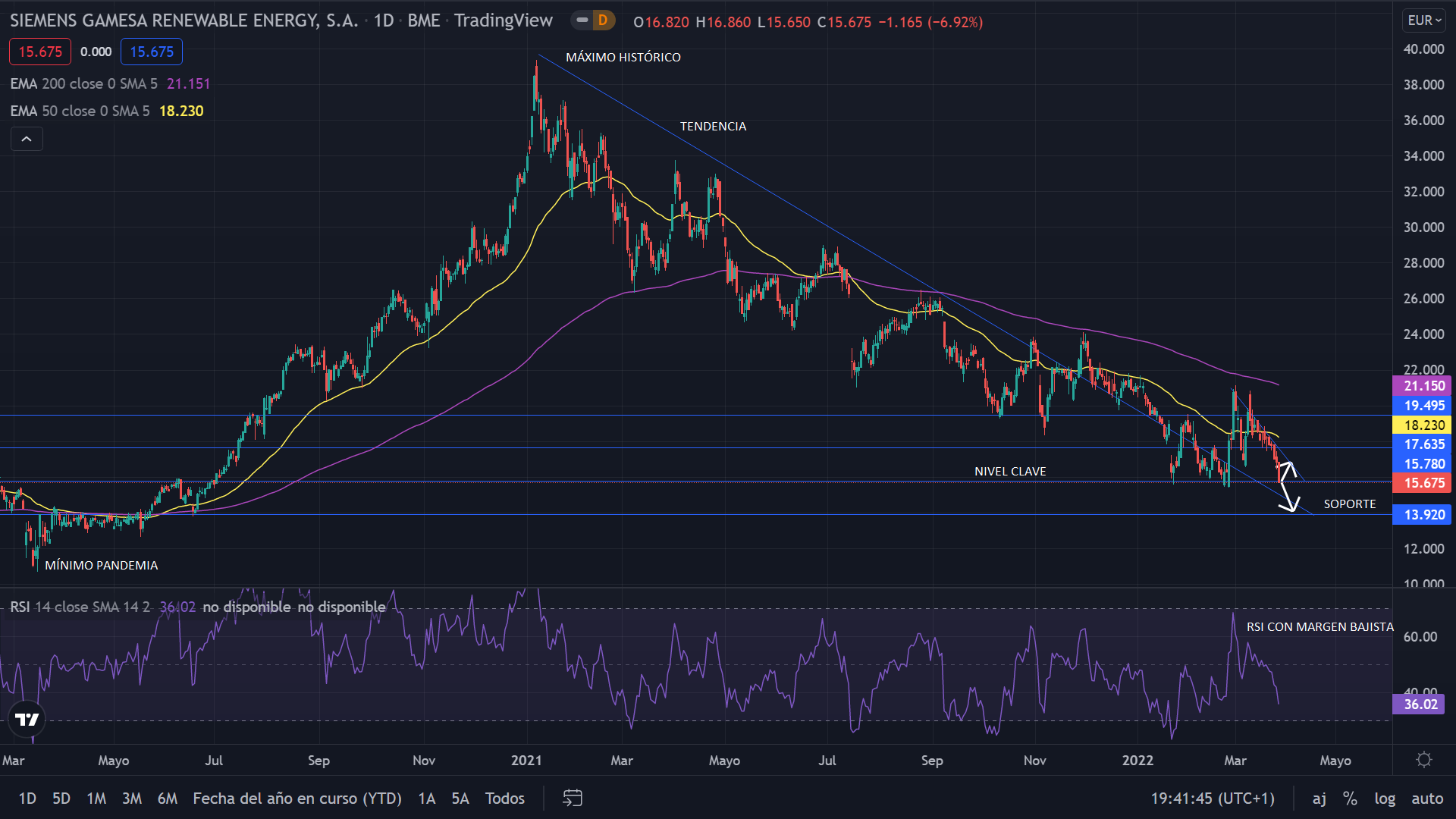Toggle log scale mode

(x=1385, y=798)
